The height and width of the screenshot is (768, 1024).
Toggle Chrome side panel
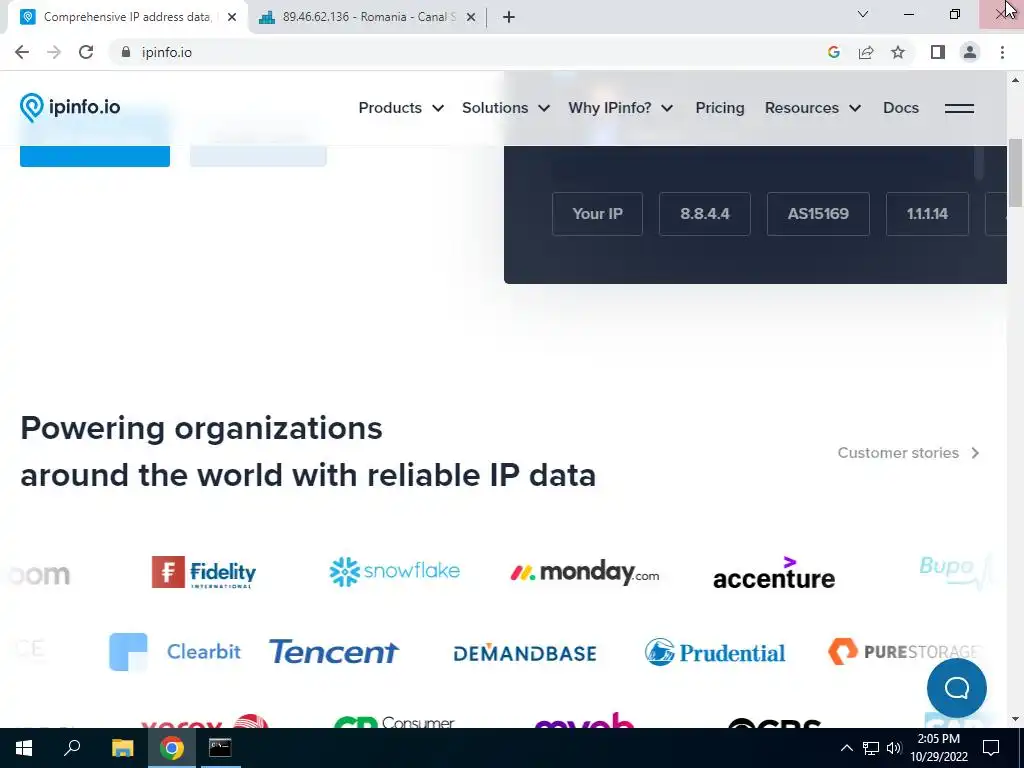coord(938,52)
